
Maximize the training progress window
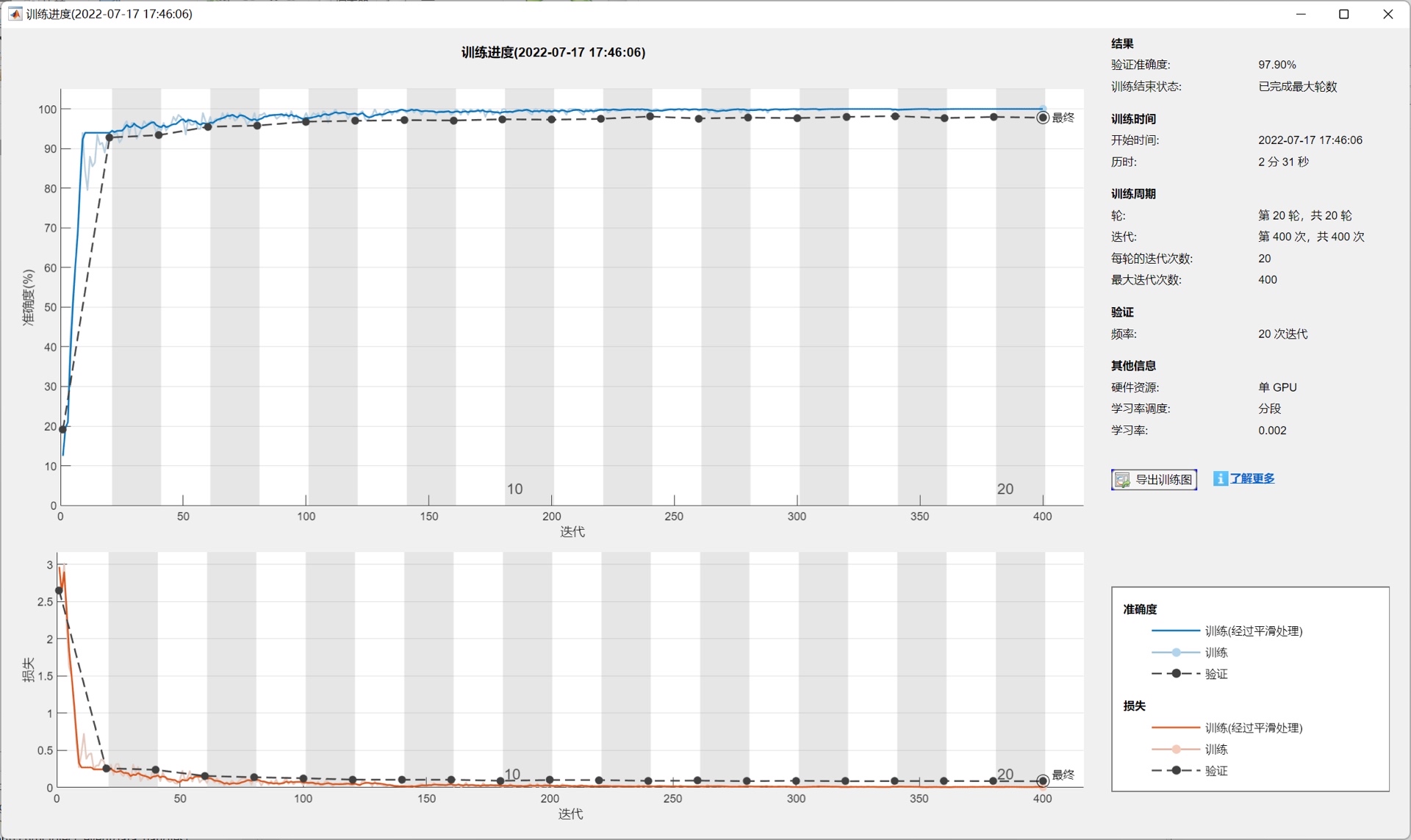pyautogui.click(x=1344, y=14)
